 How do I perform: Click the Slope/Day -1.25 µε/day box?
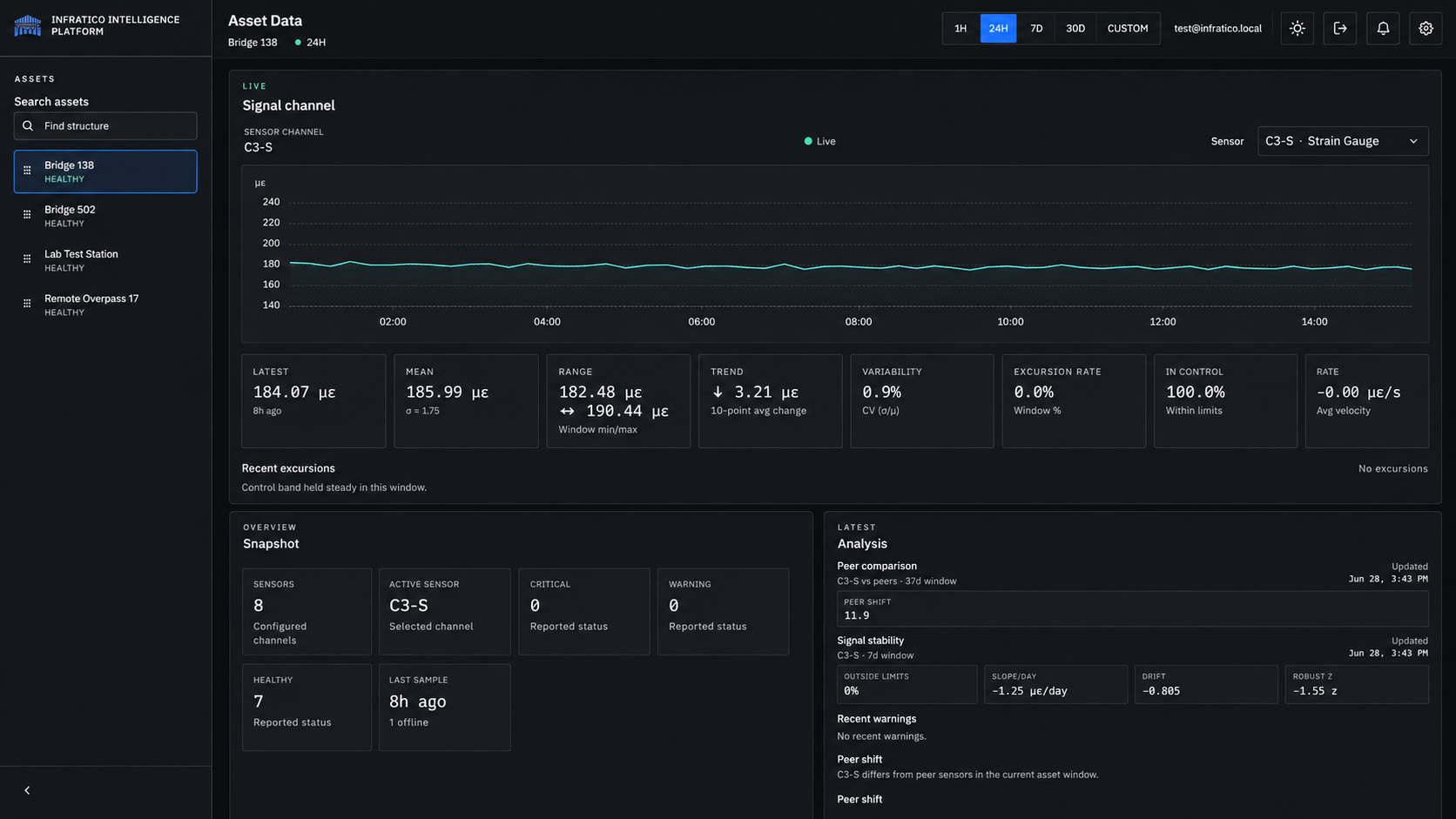pos(1055,684)
